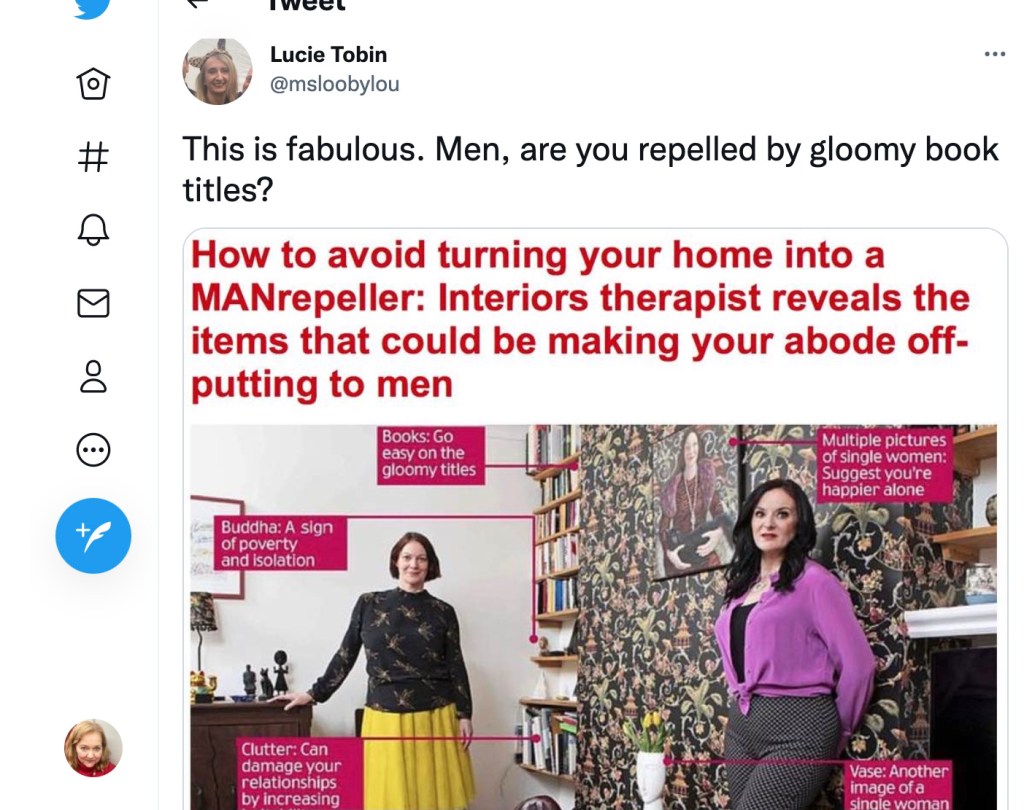Image resolution: width=1024 pixels, height=810 pixels.
Task: Go back with the arrow icon
Action: (197, 4)
